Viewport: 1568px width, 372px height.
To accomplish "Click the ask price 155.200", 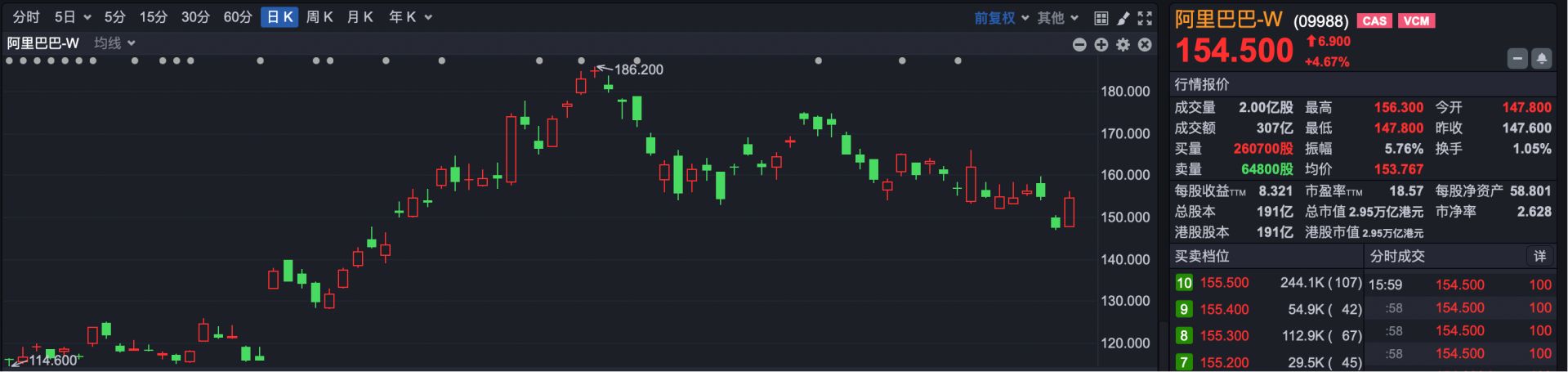I will point(1224,361).
